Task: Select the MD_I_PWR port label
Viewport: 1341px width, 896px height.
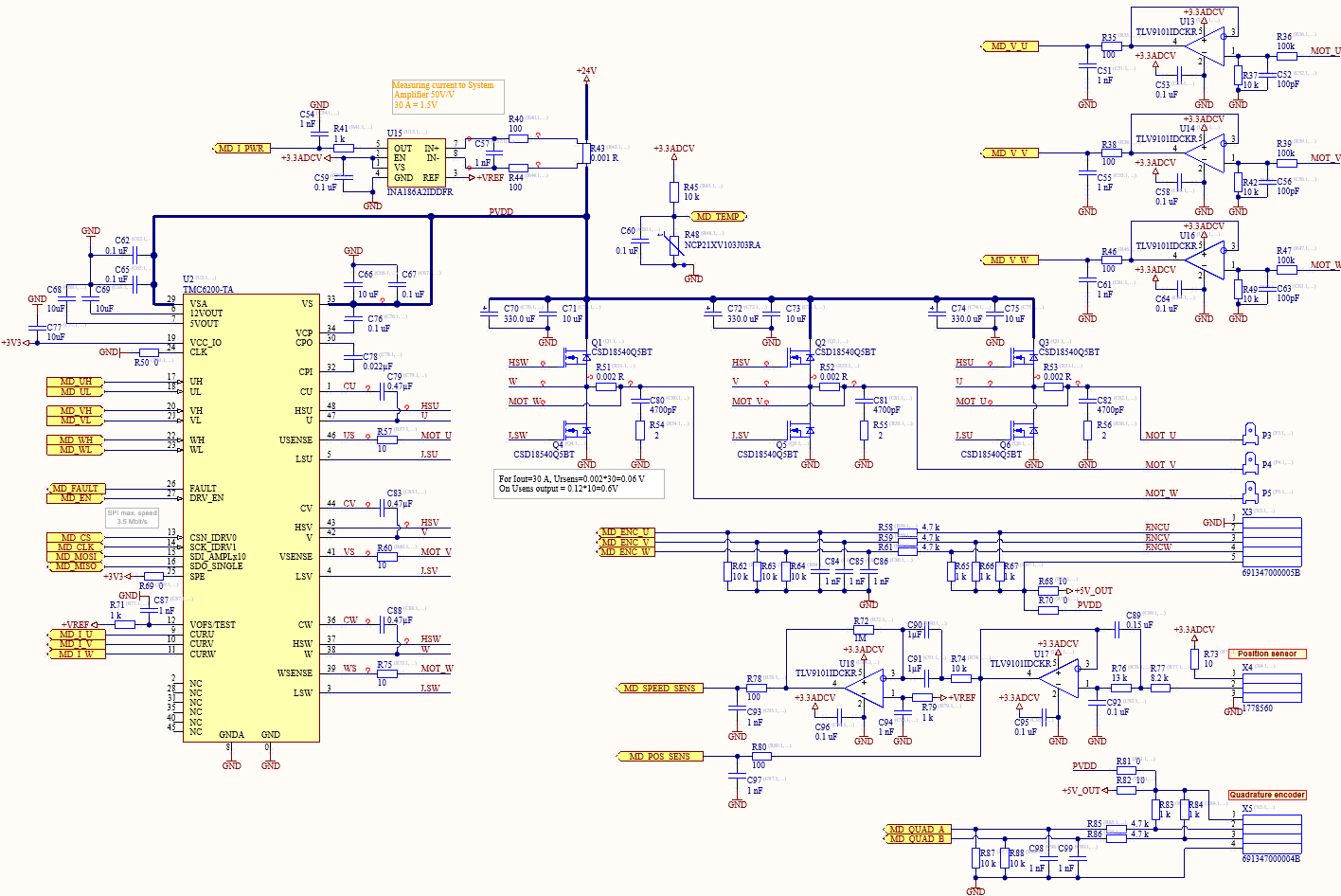Action: pos(242,149)
